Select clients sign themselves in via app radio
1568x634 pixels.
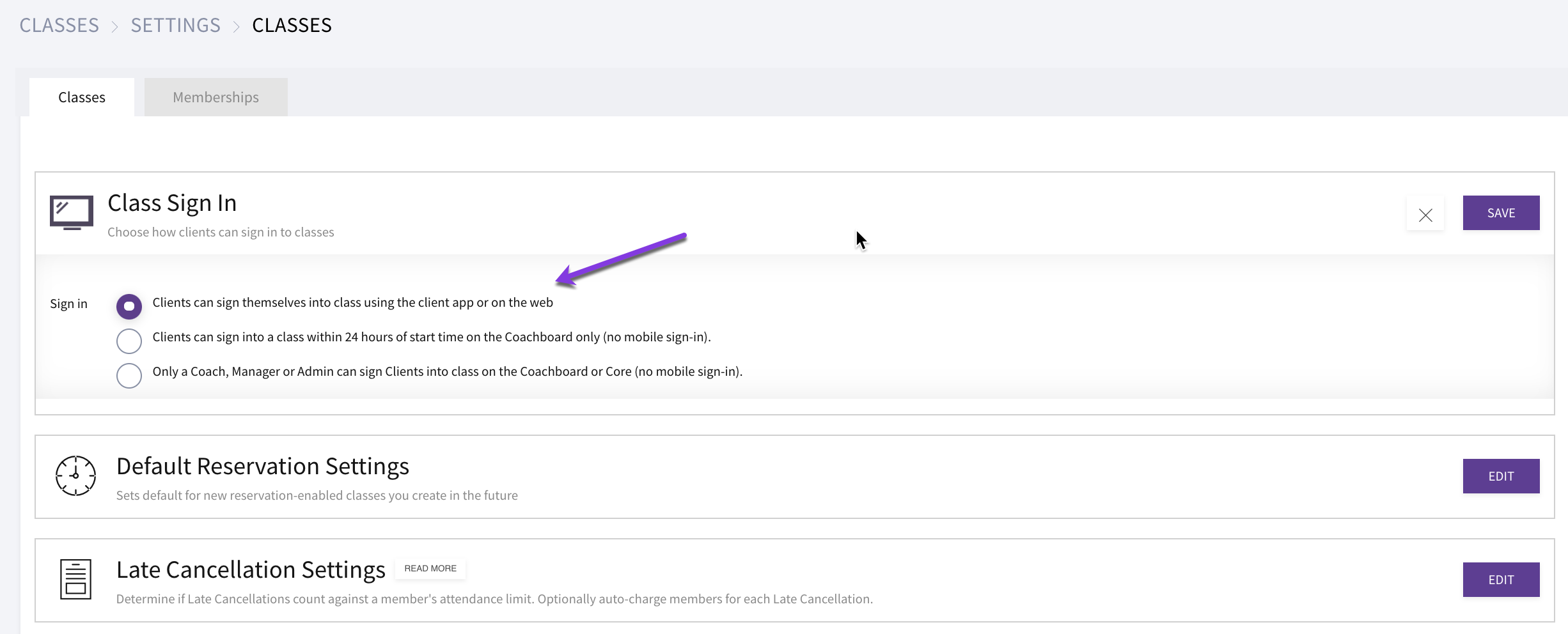coord(129,307)
